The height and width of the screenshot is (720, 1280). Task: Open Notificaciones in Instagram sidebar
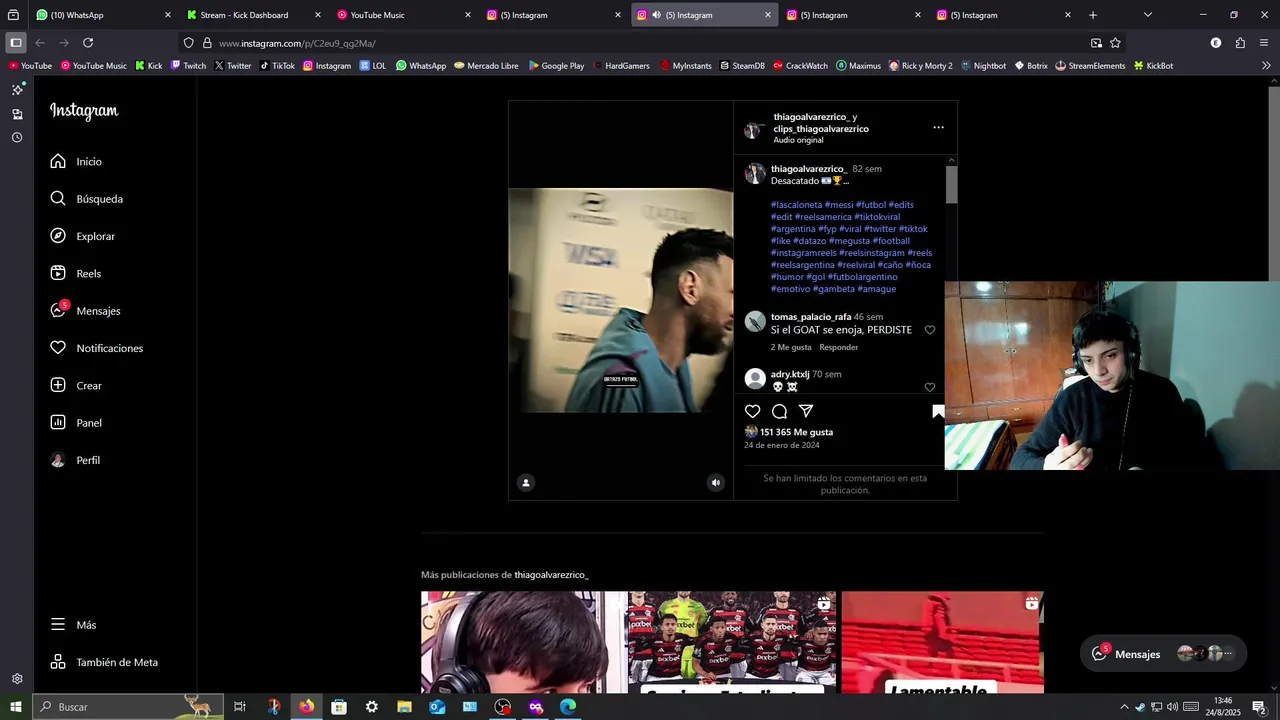click(96, 348)
